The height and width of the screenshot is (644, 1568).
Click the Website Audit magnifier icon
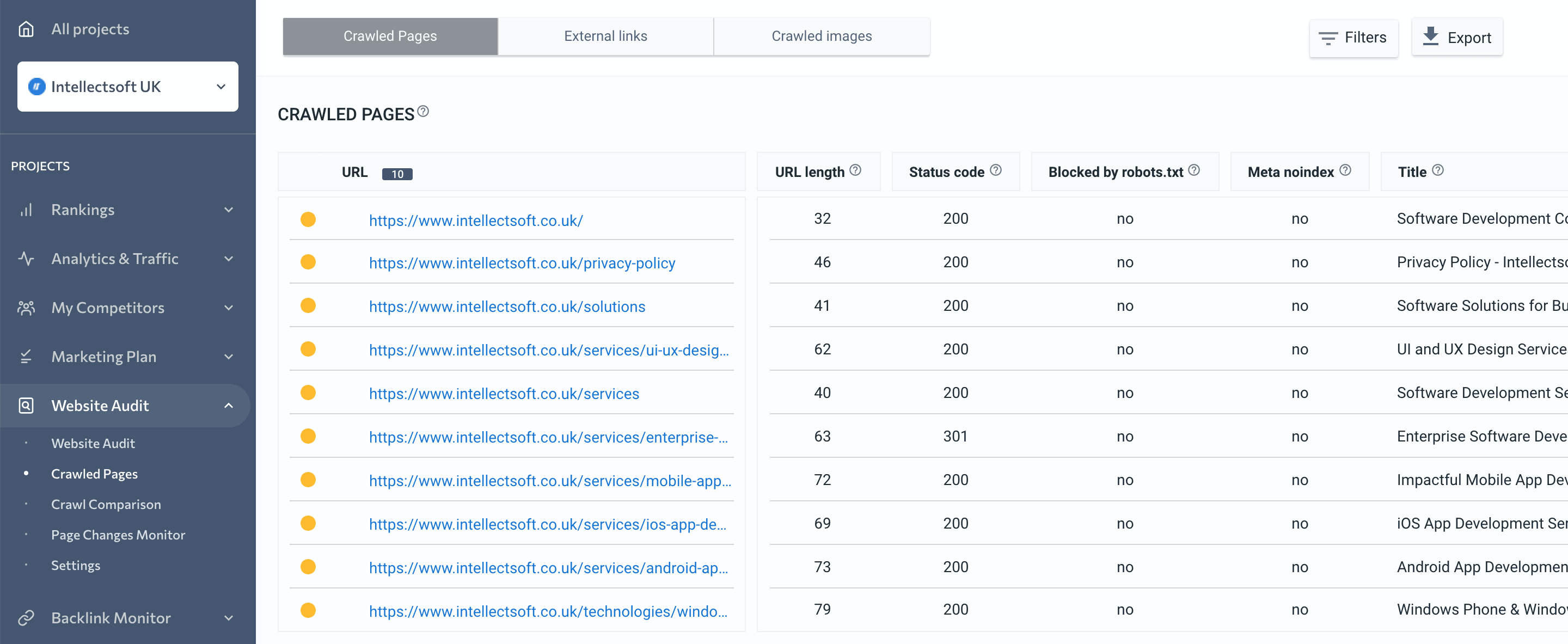[26, 406]
